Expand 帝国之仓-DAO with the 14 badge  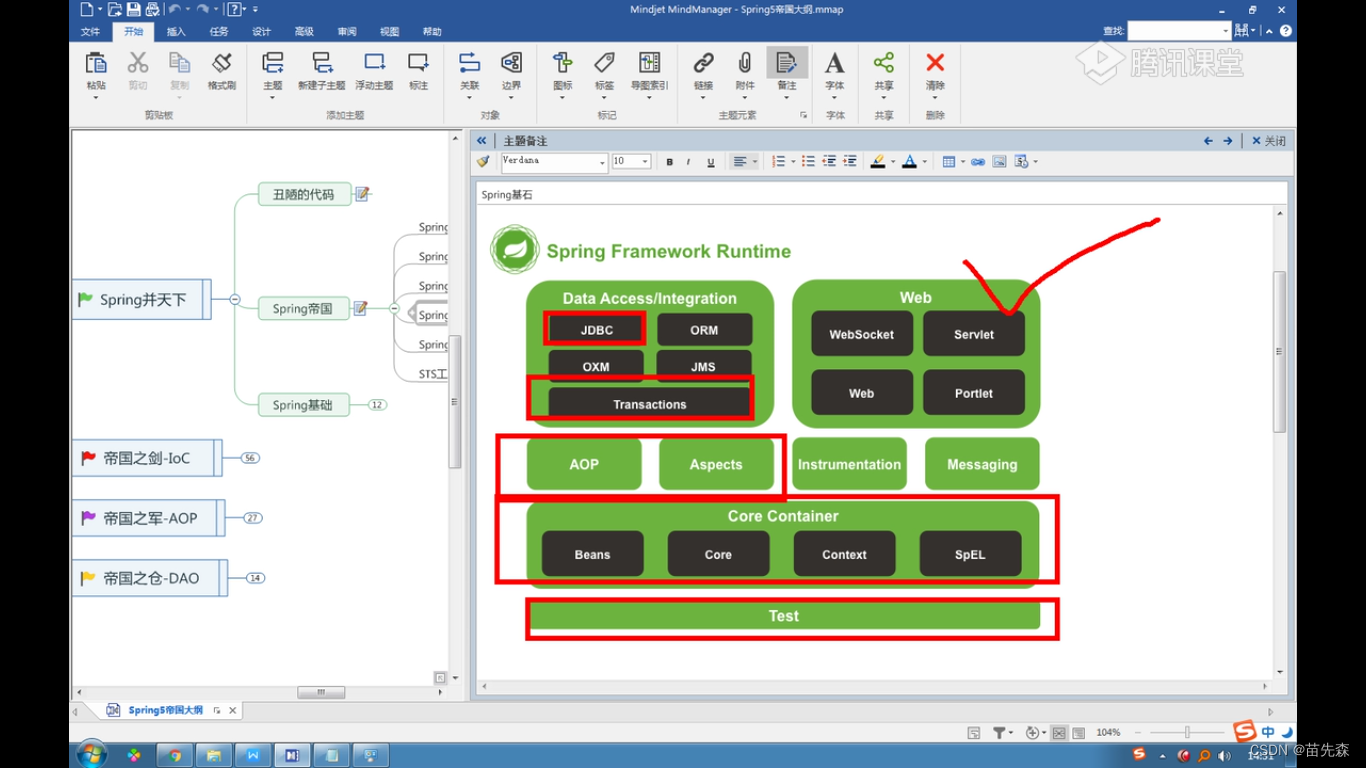point(255,578)
